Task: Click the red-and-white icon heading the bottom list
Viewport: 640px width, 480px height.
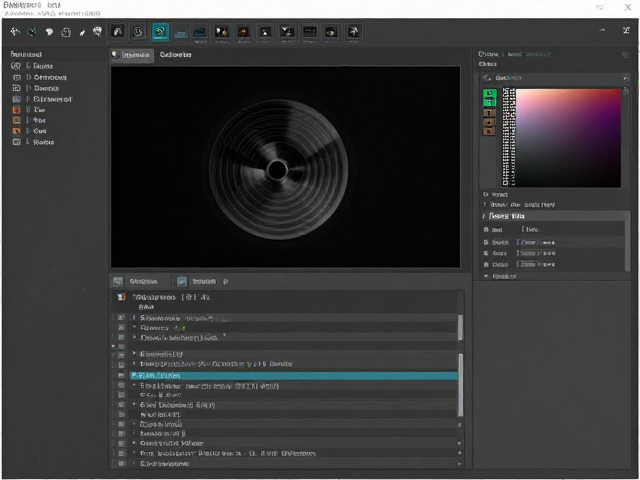Action: pyautogui.click(x=121, y=297)
